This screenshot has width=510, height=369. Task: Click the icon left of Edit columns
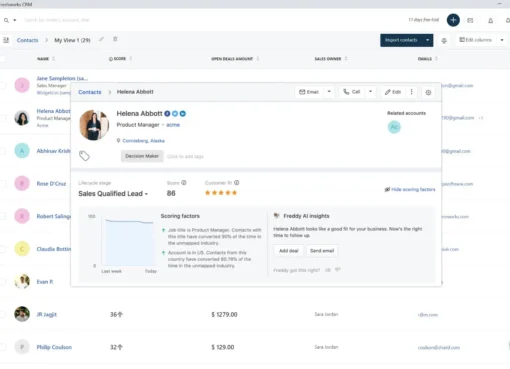(444, 40)
